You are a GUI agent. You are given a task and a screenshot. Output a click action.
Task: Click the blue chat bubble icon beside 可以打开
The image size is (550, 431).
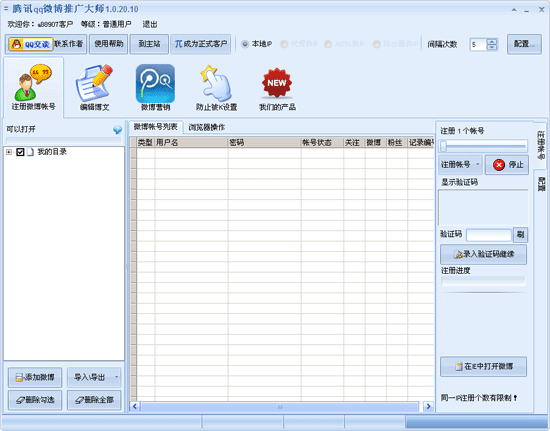coord(118,130)
